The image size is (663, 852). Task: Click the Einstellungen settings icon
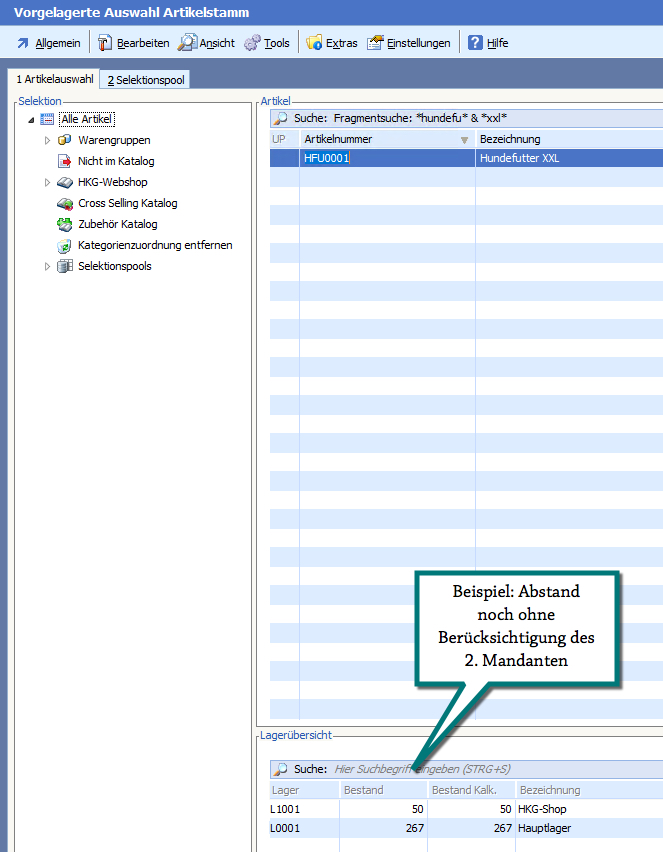click(x=375, y=43)
